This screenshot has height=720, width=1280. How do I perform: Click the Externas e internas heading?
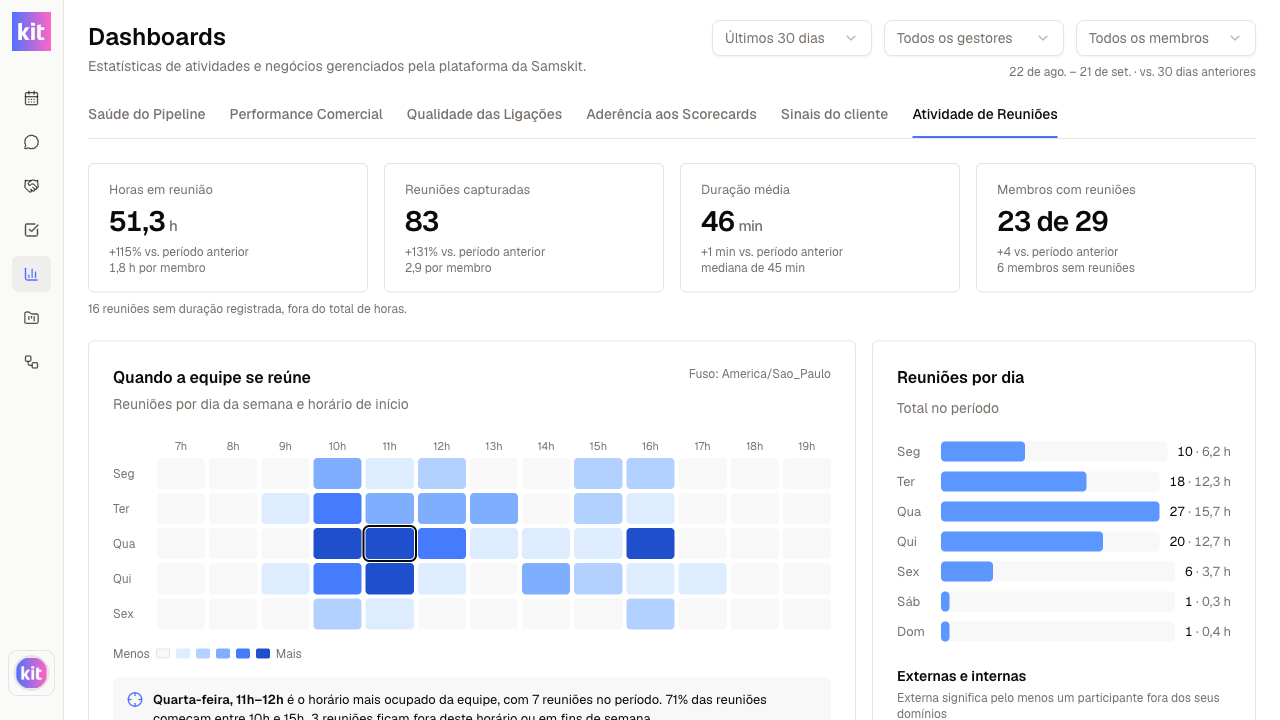tap(962, 676)
